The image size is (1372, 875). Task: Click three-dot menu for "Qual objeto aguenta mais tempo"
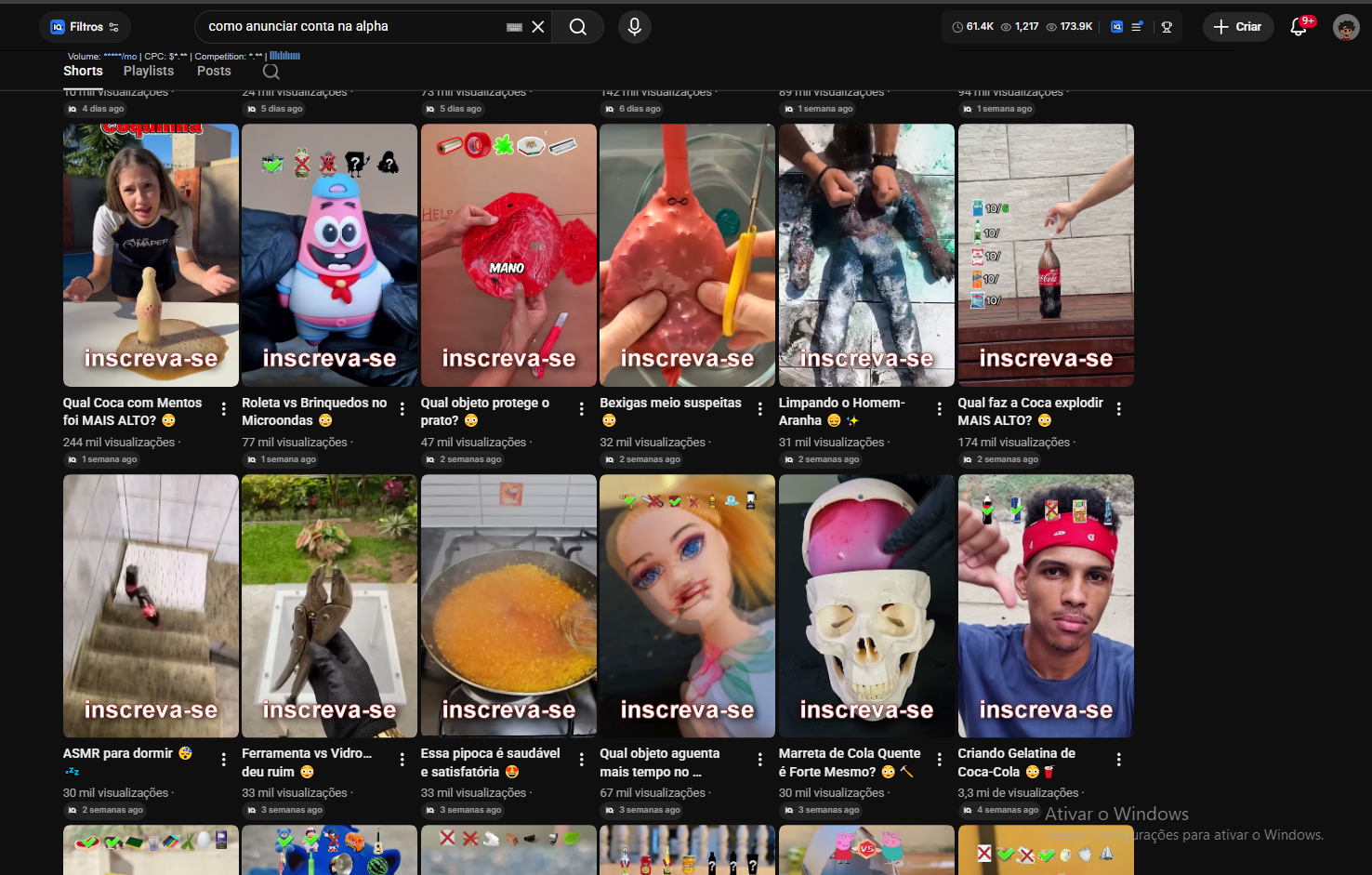tap(760, 760)
